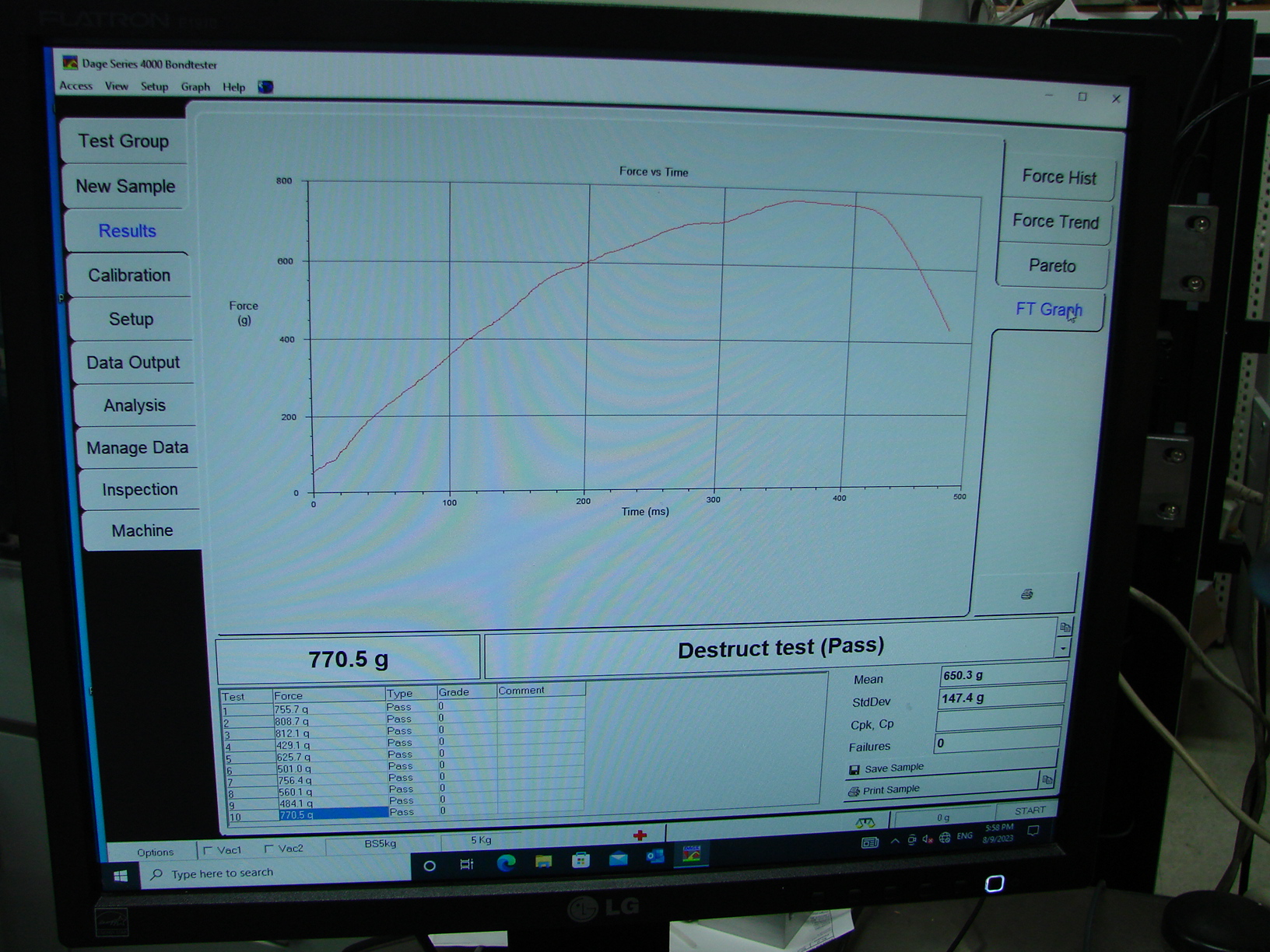The width and height of the screenshot is (1270, 952).
Task: Click the Options button in status bar
Action: 155,852
